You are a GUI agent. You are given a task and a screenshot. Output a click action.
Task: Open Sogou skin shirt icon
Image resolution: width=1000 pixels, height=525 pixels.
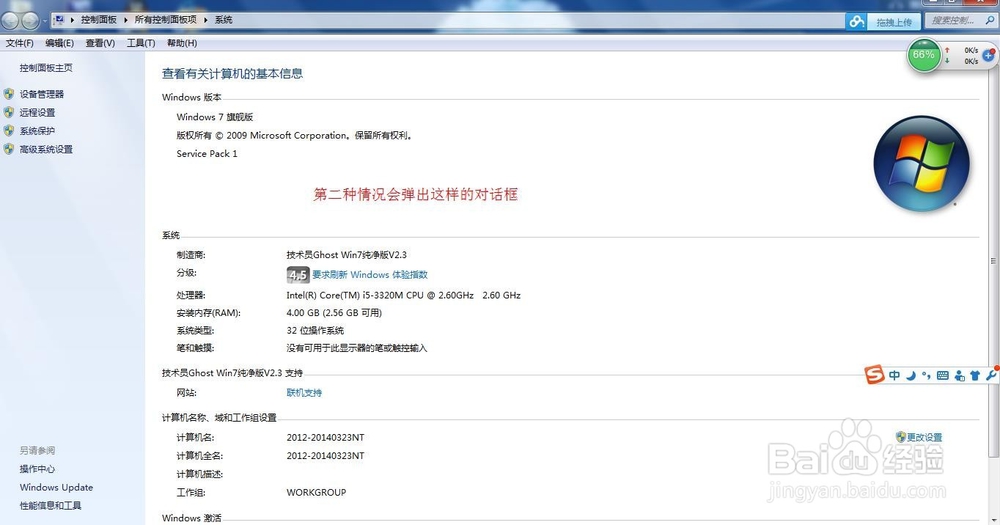click(974, 376)
